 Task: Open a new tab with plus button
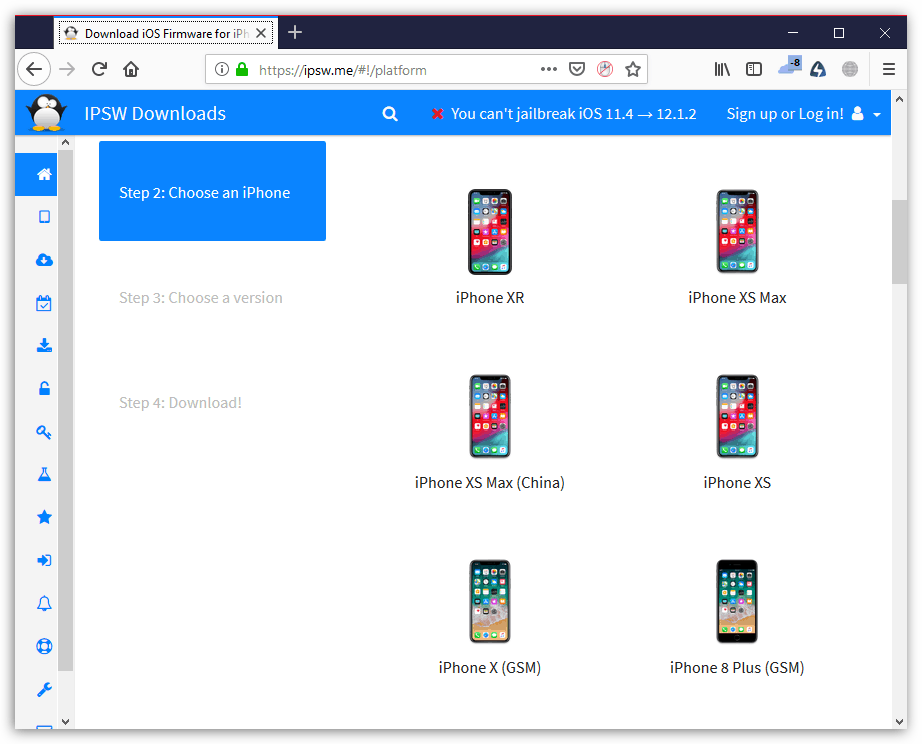pyautogui.click(x=295, y=32)
